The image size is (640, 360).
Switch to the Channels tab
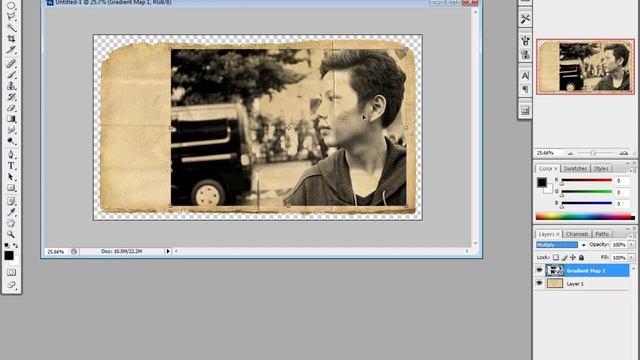pos(577,234)
